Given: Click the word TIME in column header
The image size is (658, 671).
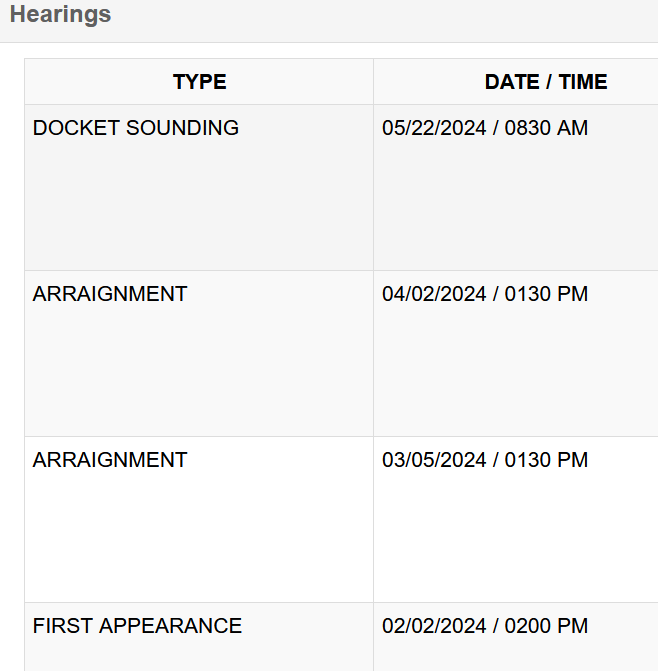Looking at the screenshot, I should [583, 82].
